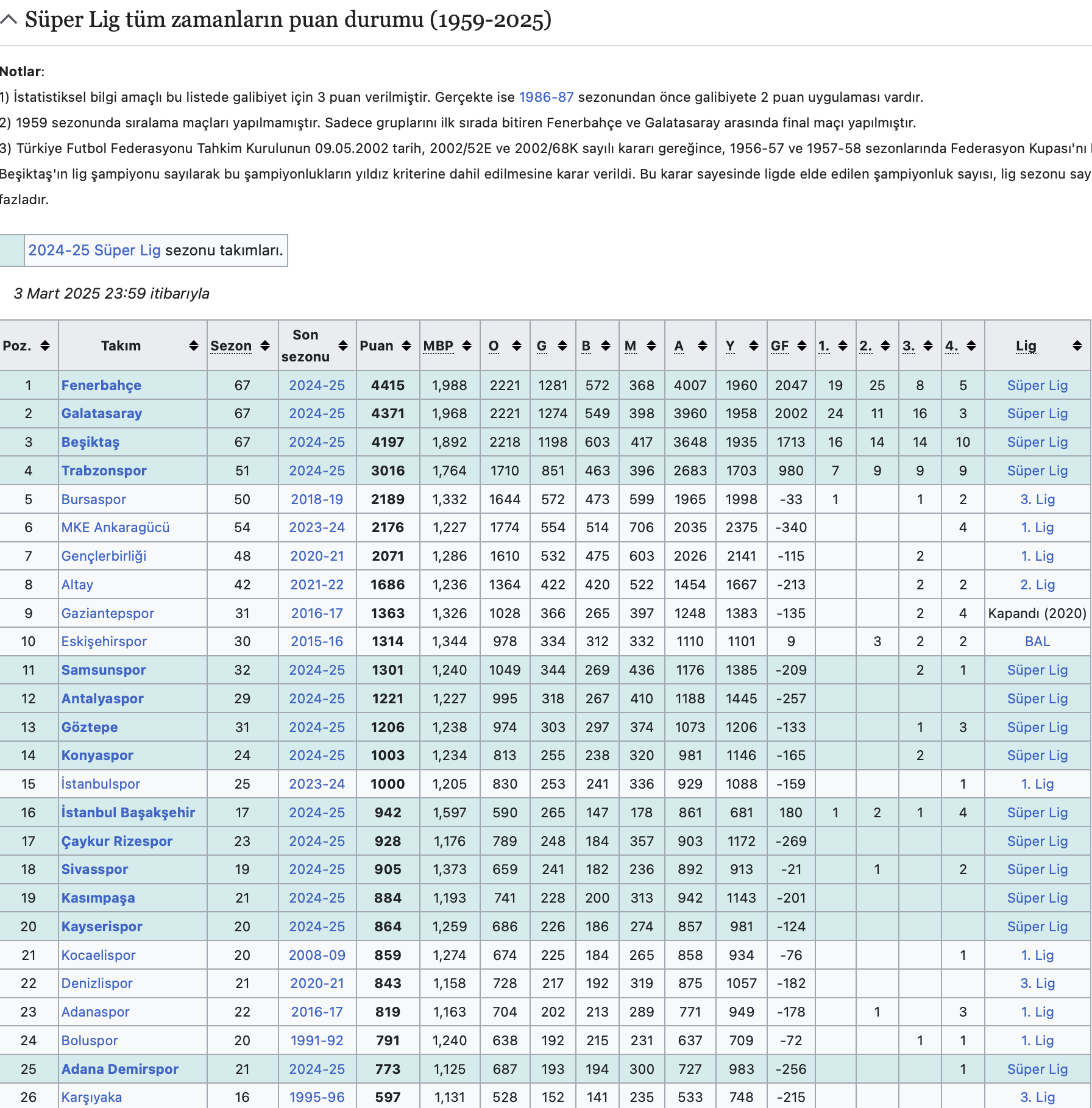Open Kocaelispor's 2008-09 season link
Image resolution: width=1092 pixels, height=1108 pixels.
point(317,955)
